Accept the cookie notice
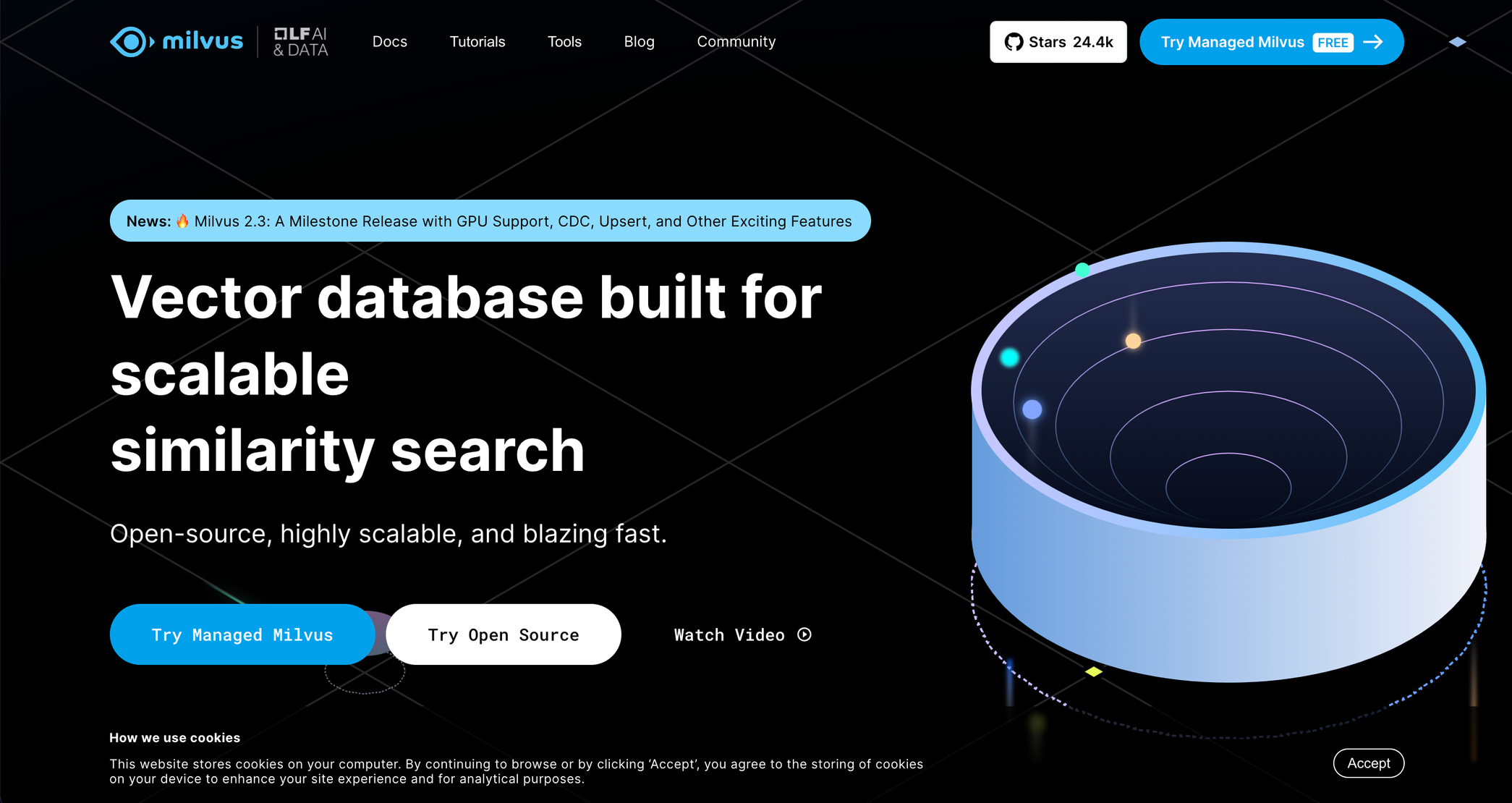The height and width of the screenshot is (803, 1512). (1368, 763)
